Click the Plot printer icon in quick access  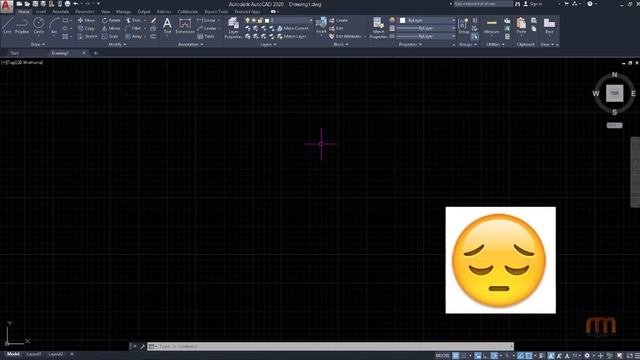click(67, 4)
